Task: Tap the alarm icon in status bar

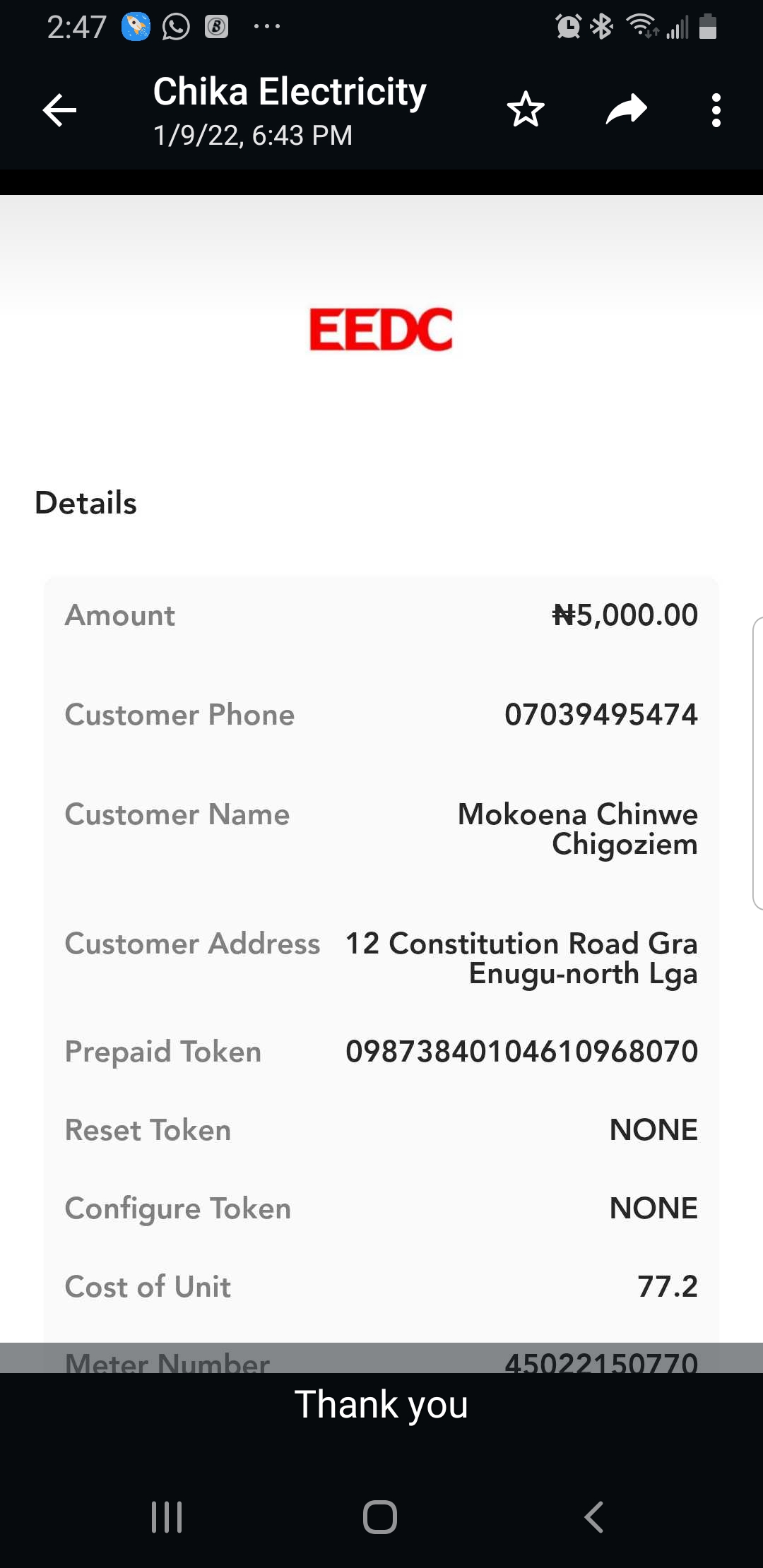Action: tap(568, 27)
